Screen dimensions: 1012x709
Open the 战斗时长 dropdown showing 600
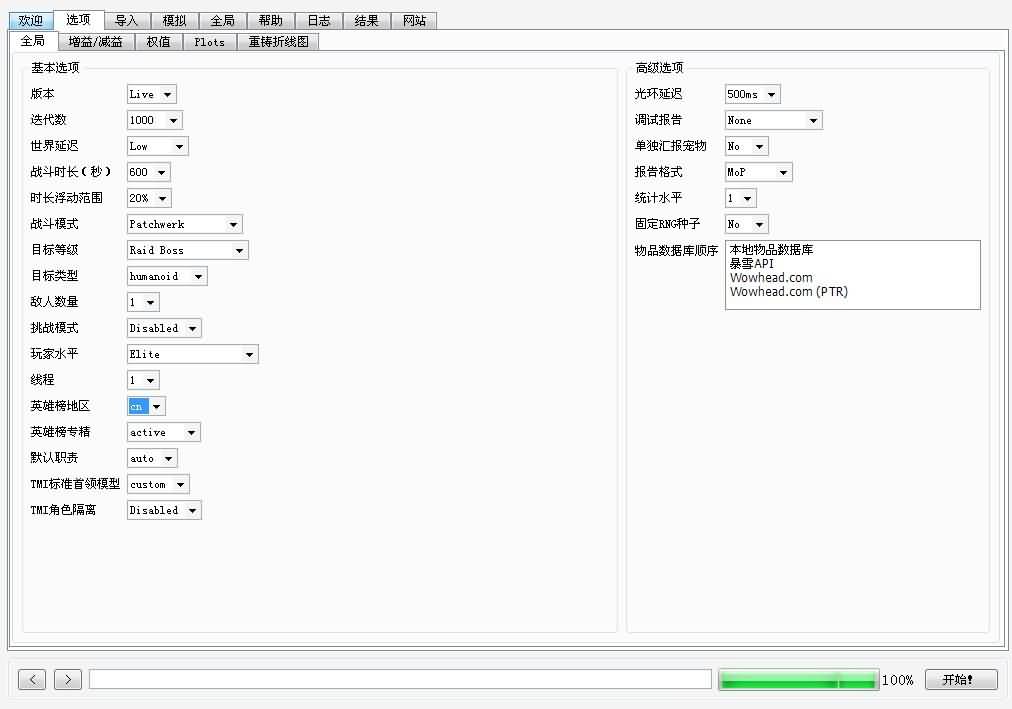[148, 172]
